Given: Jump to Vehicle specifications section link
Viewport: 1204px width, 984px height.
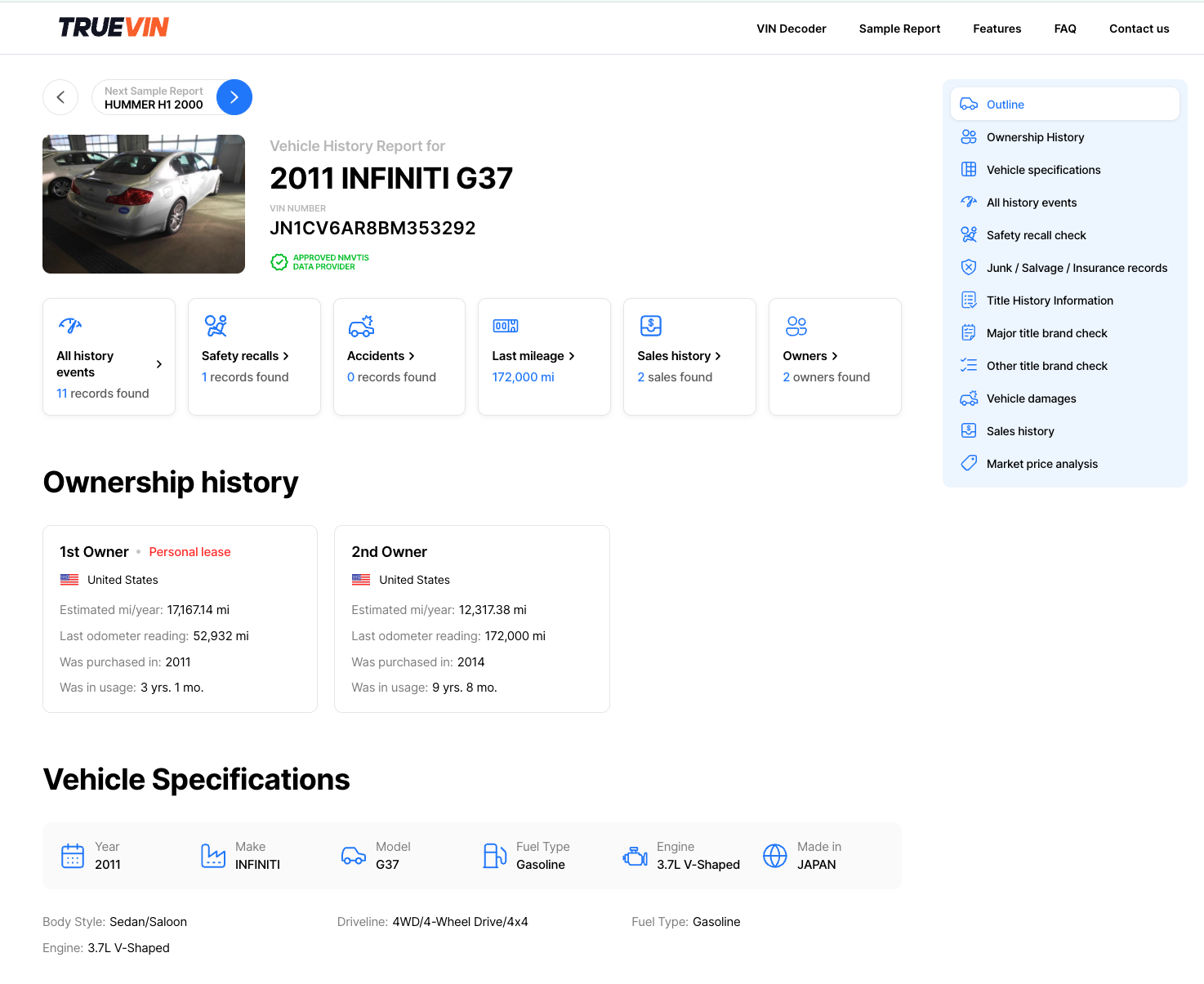Looking at the screenshot, I should (x=1044, y=170).
